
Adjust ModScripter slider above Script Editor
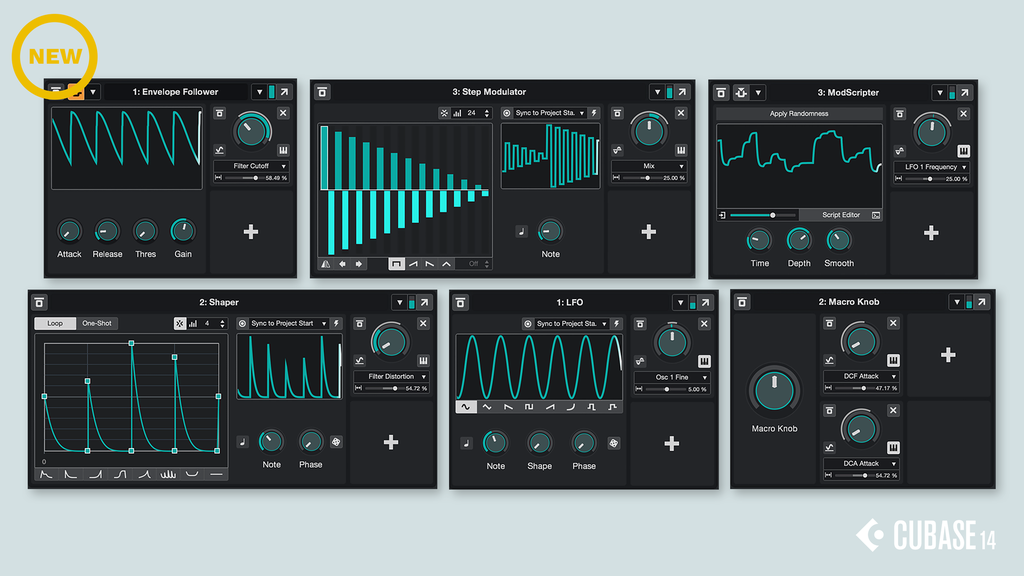[x=763, y=215]
